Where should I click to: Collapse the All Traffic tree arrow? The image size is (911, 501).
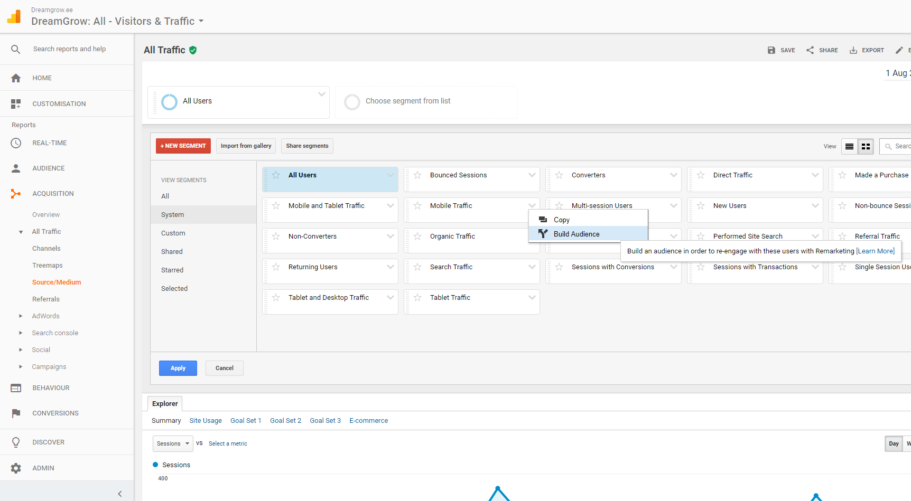21,232
